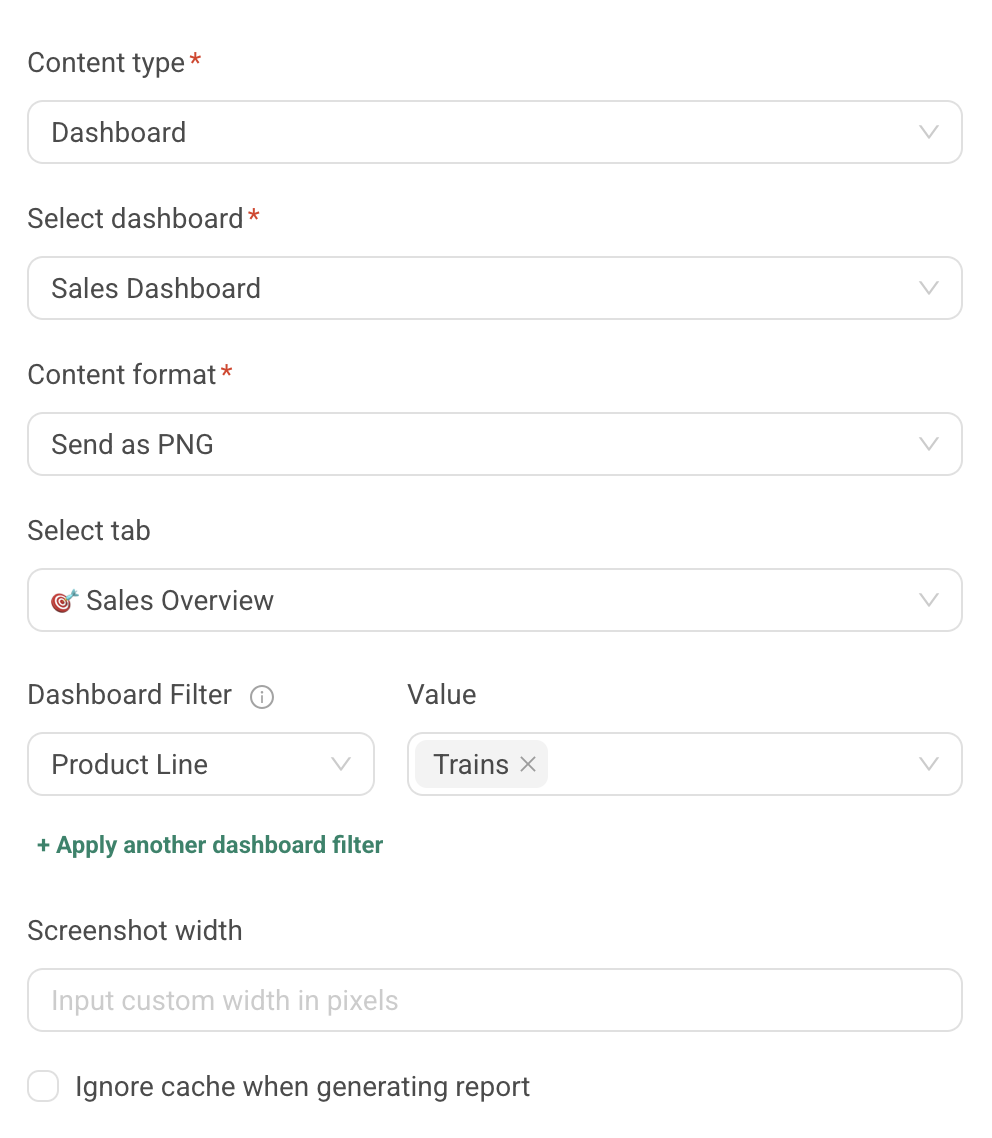Open the Content format dropdown

point(495,444)
